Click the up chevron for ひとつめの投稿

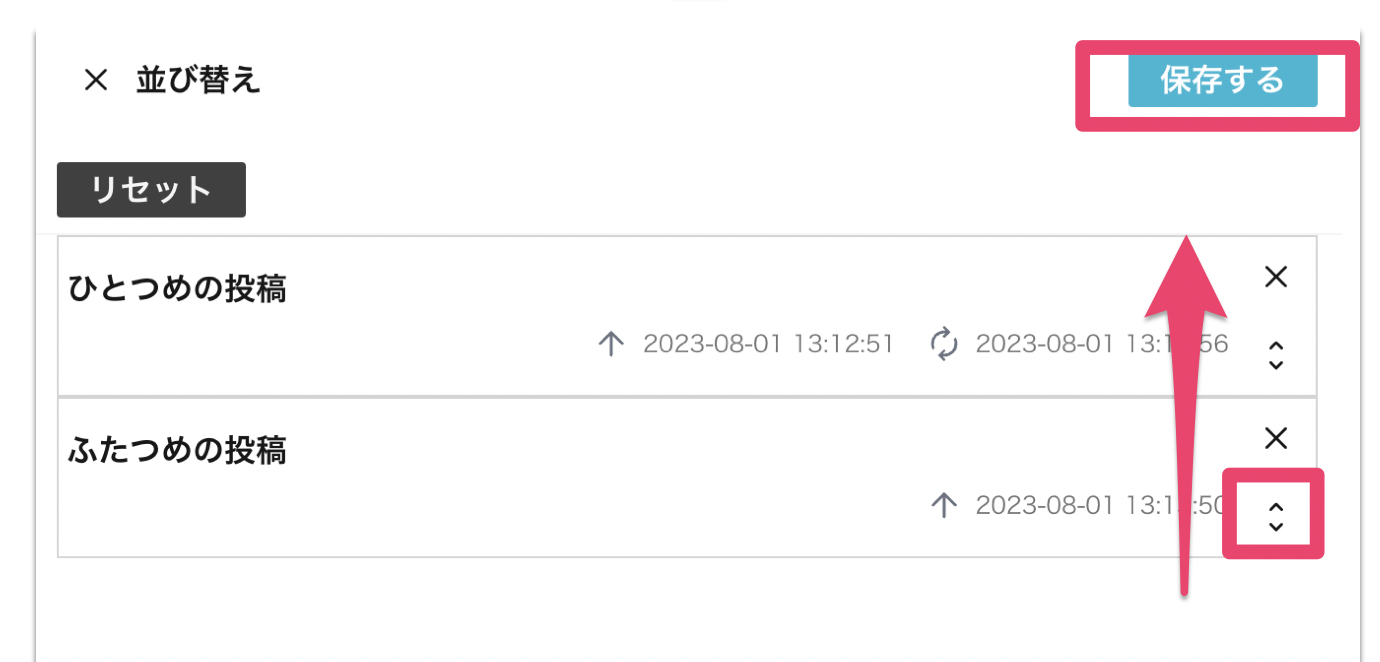1275,346
